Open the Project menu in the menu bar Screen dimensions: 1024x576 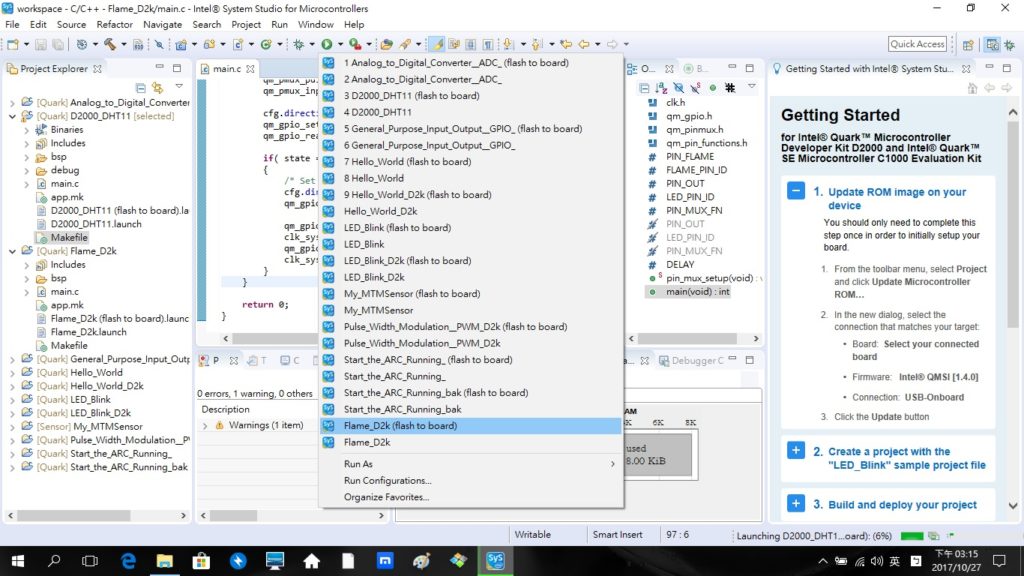(x=246, y=25)
